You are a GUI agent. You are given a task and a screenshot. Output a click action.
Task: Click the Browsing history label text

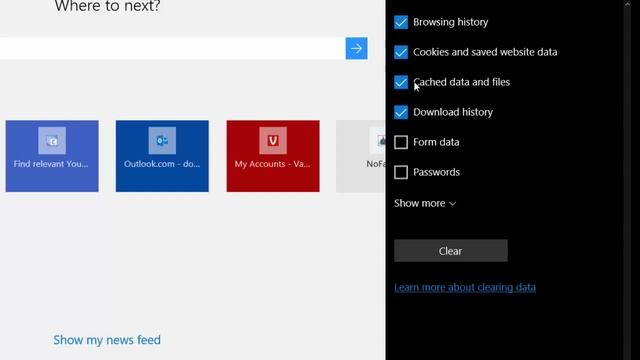click(451, 22)
